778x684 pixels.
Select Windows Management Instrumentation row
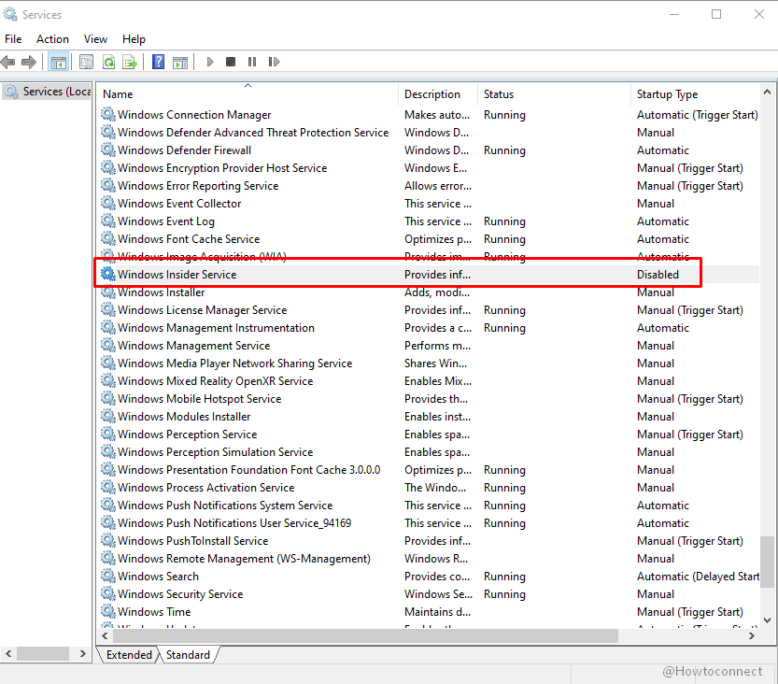point(429,327)
